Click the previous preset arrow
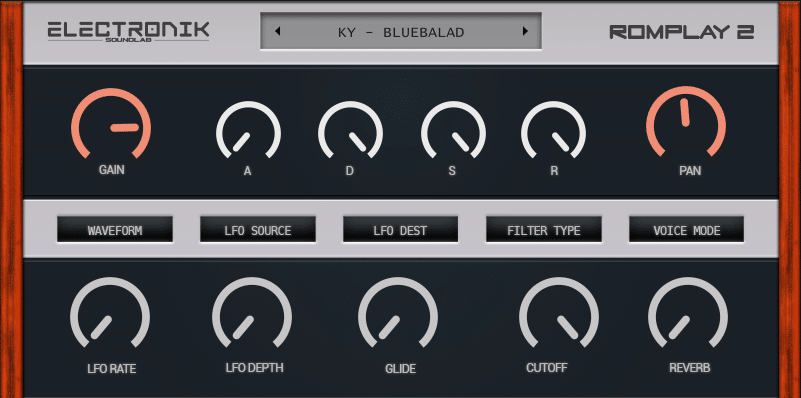Image resolution: width=801 pixels, height=398 pixels. [277, 32]
